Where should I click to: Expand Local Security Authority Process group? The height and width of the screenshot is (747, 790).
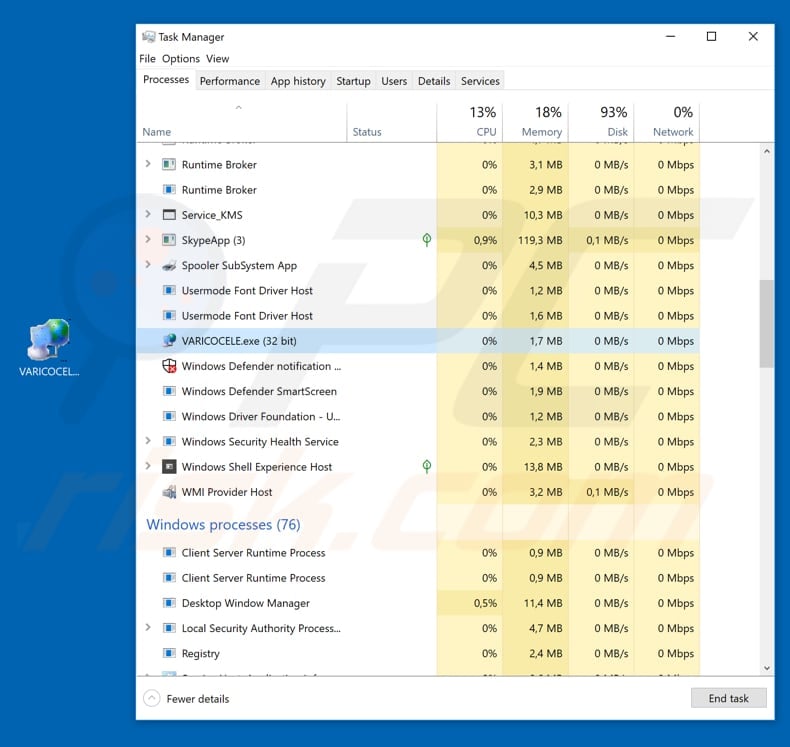(148, 627)
